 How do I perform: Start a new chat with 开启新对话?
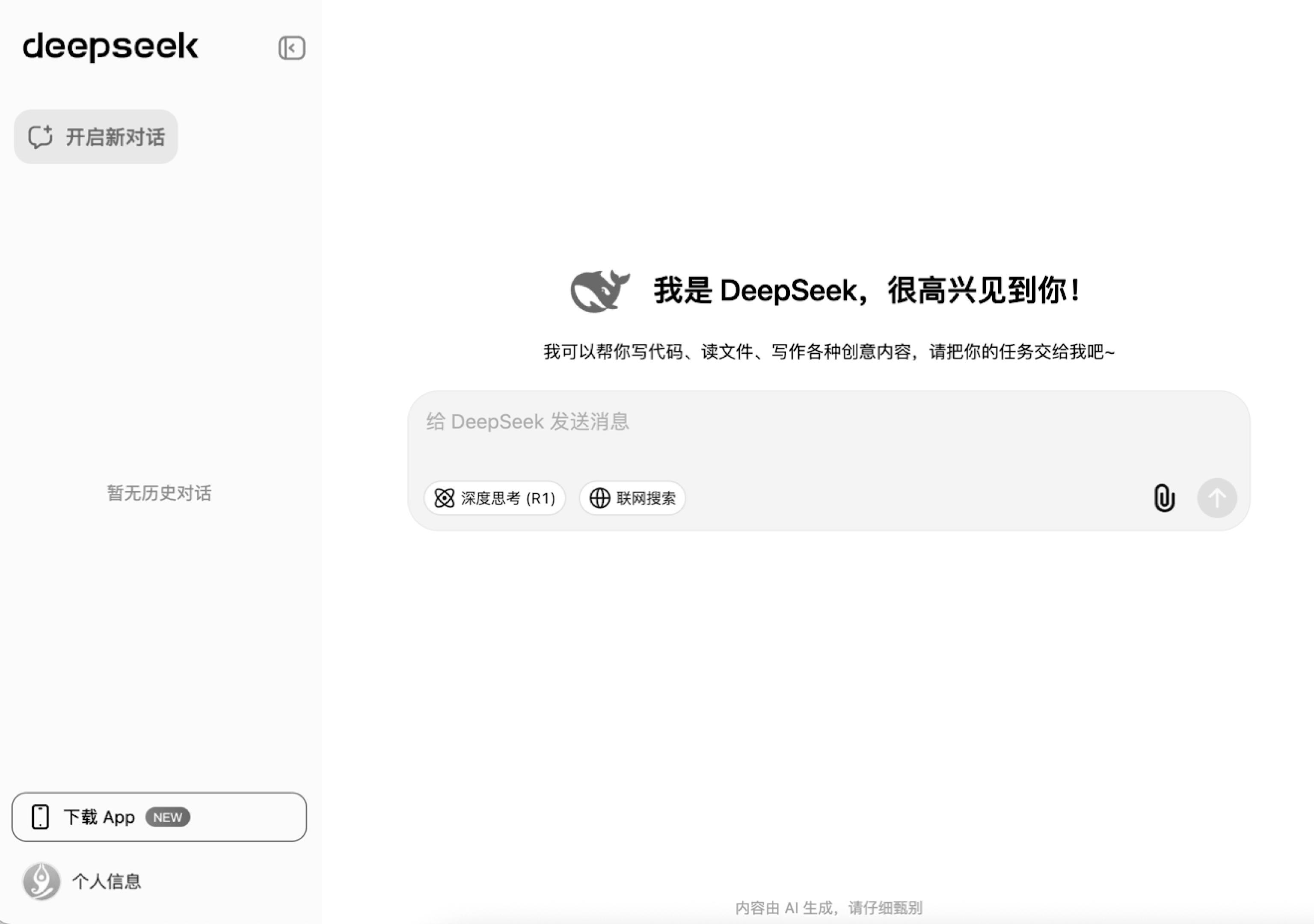pyautogui.click(x=95, y=137)
